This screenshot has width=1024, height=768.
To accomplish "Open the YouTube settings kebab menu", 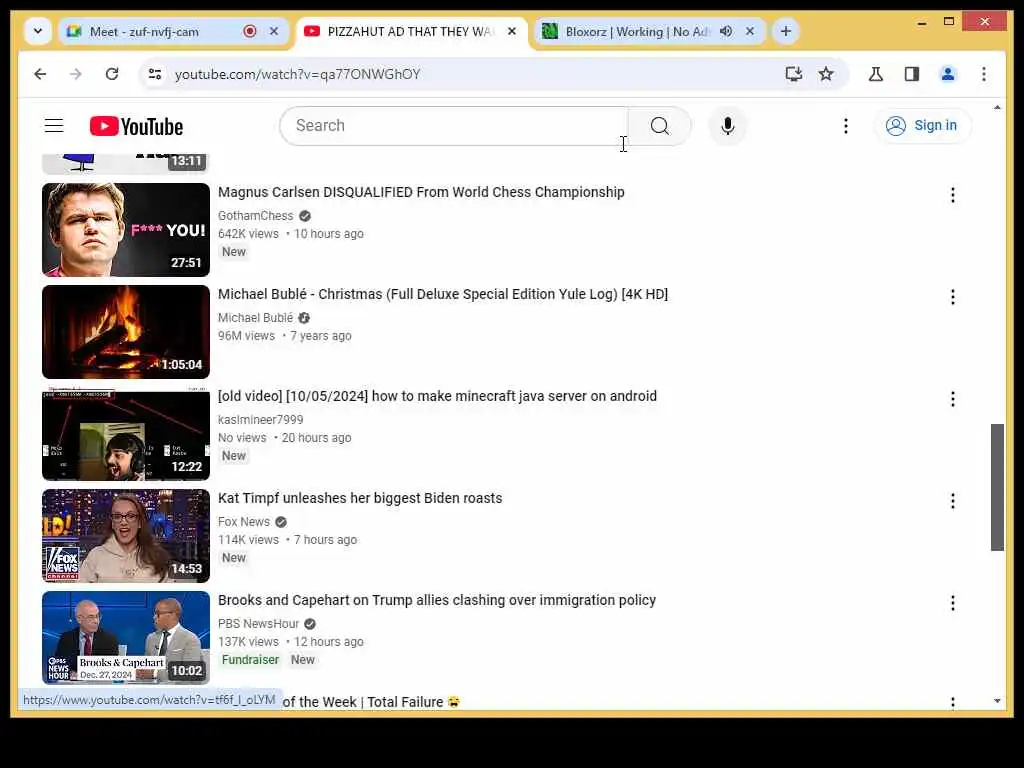I will [846, 125].
